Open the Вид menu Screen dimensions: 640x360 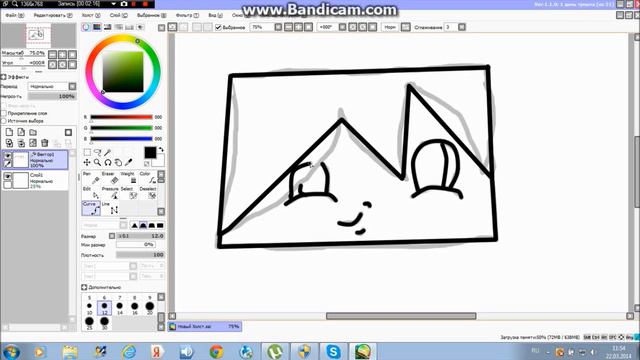pos(215,15)
